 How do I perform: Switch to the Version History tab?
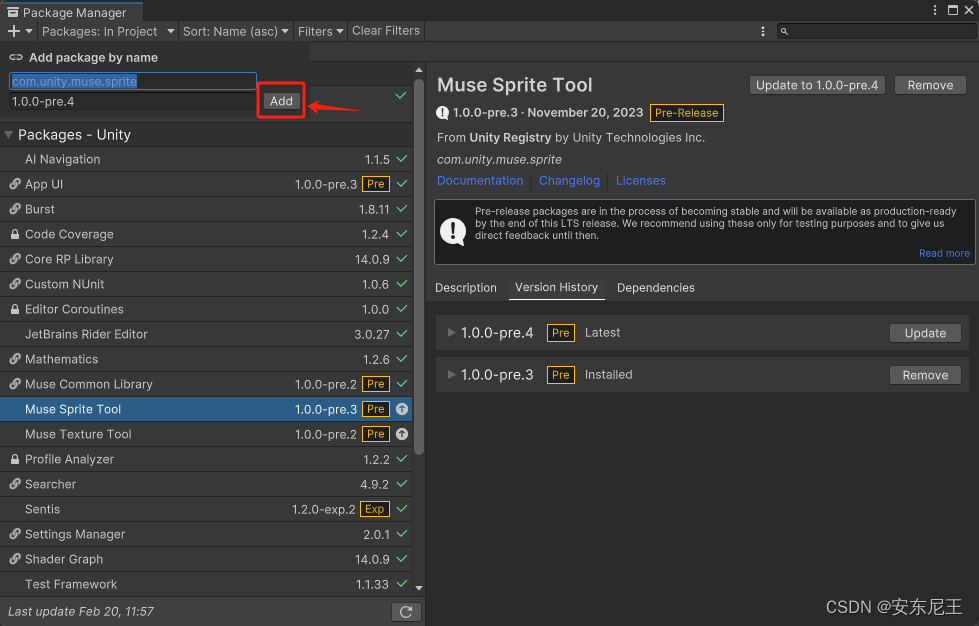pos(556,288)
